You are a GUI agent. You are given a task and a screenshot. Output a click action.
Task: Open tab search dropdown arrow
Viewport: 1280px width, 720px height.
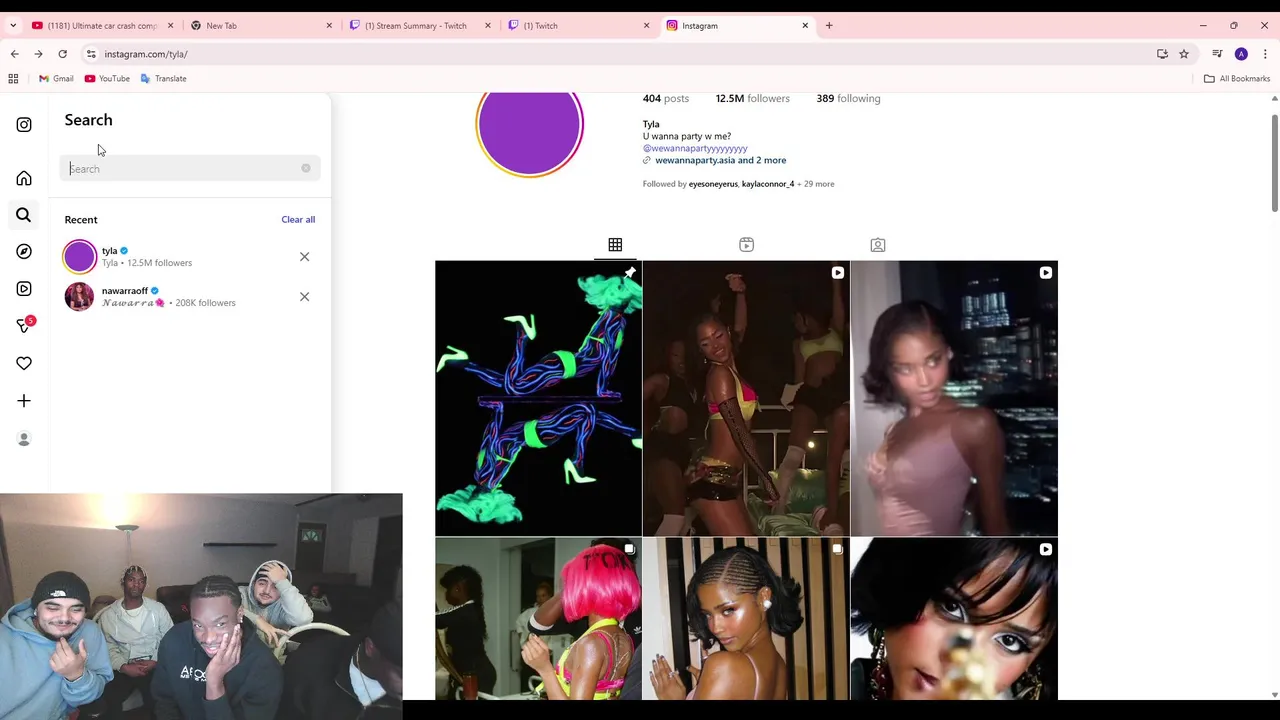13,25
